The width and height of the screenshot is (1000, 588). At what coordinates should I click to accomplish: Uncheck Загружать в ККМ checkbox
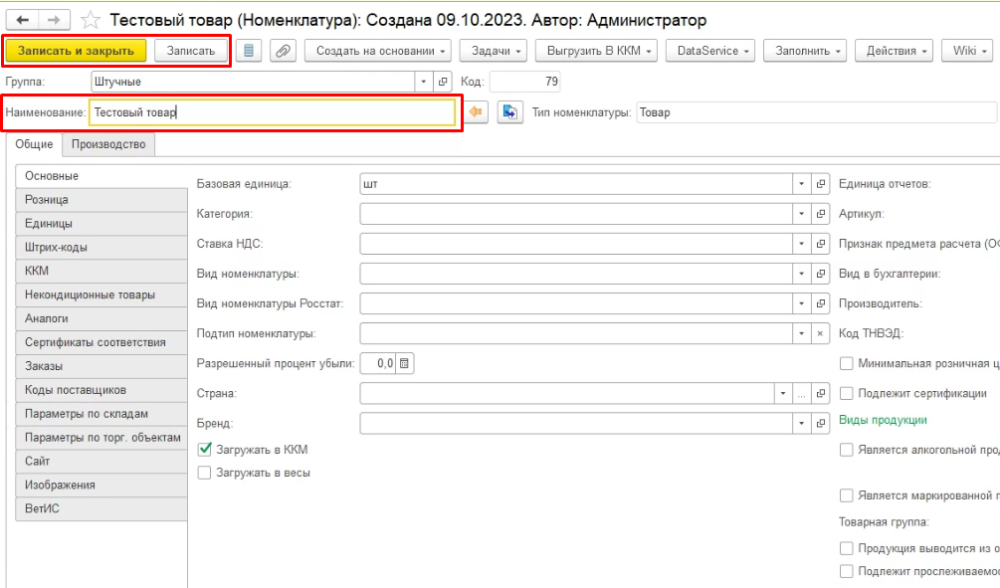tap(205, 450)
